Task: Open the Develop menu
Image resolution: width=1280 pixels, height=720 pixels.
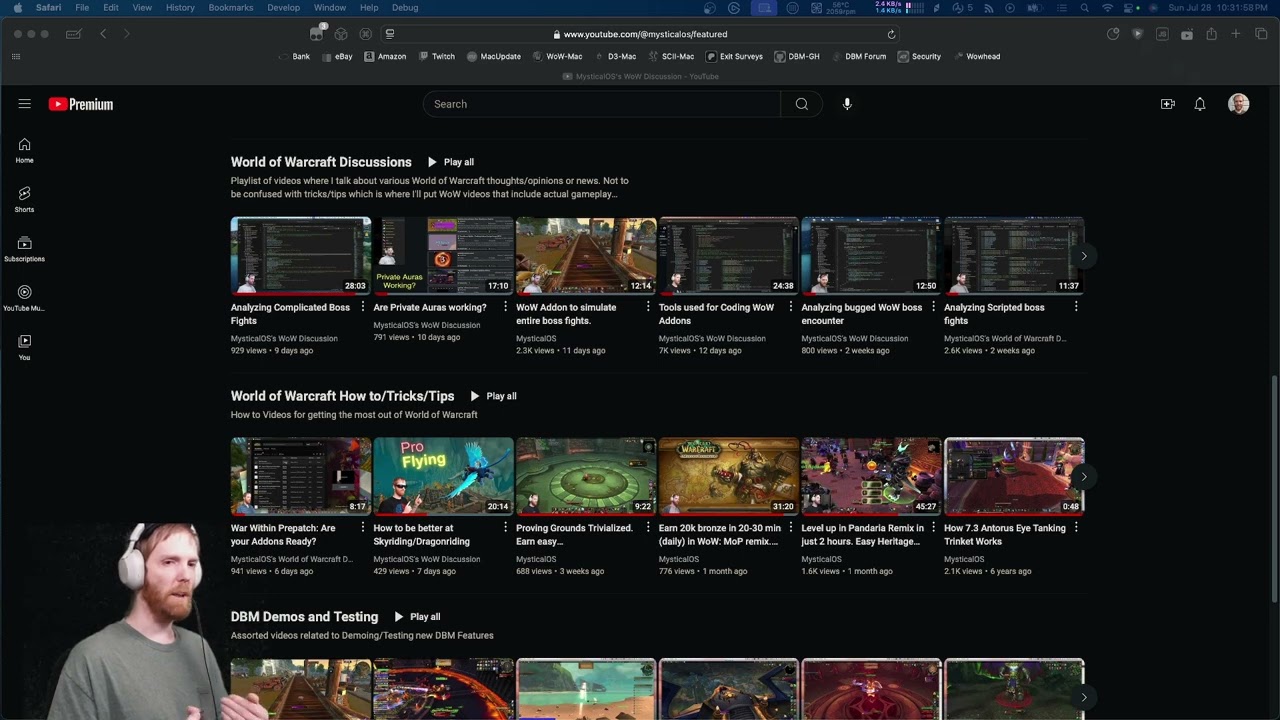Action: (283, 8)
